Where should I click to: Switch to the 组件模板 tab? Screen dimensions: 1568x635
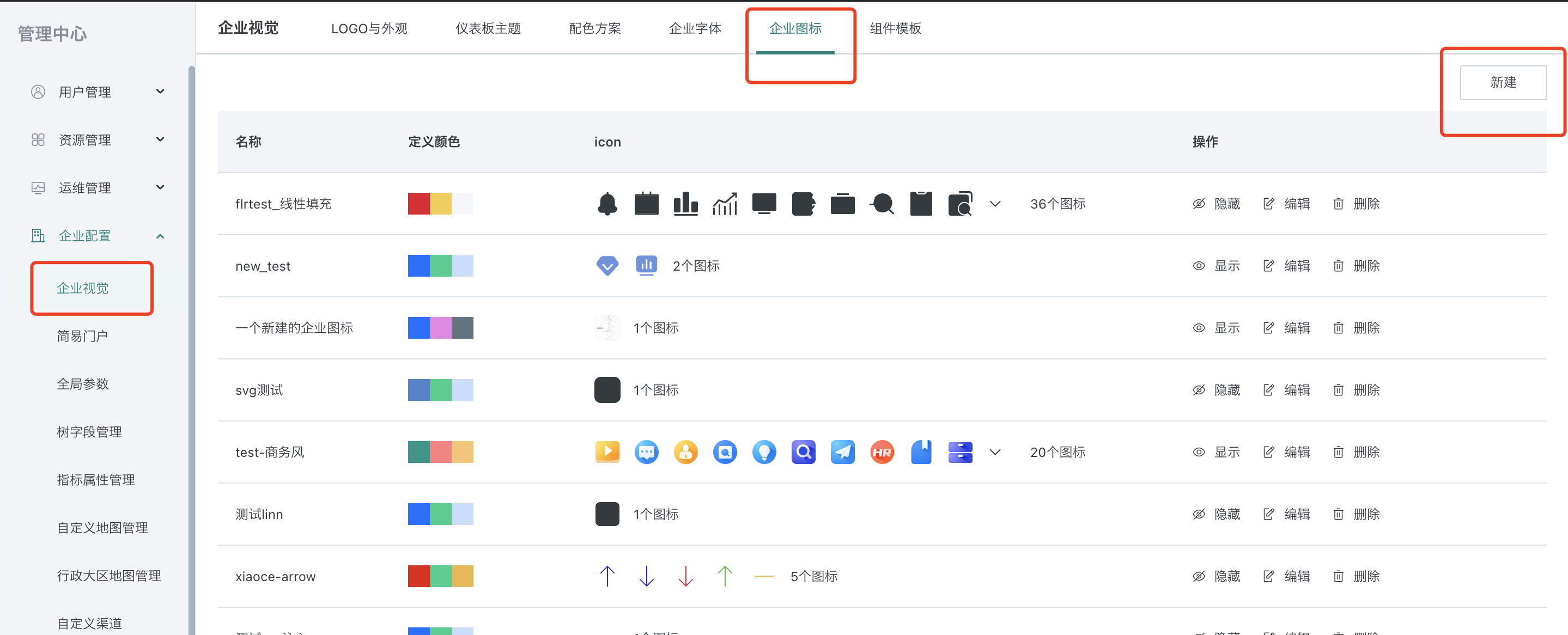(895, 28)
